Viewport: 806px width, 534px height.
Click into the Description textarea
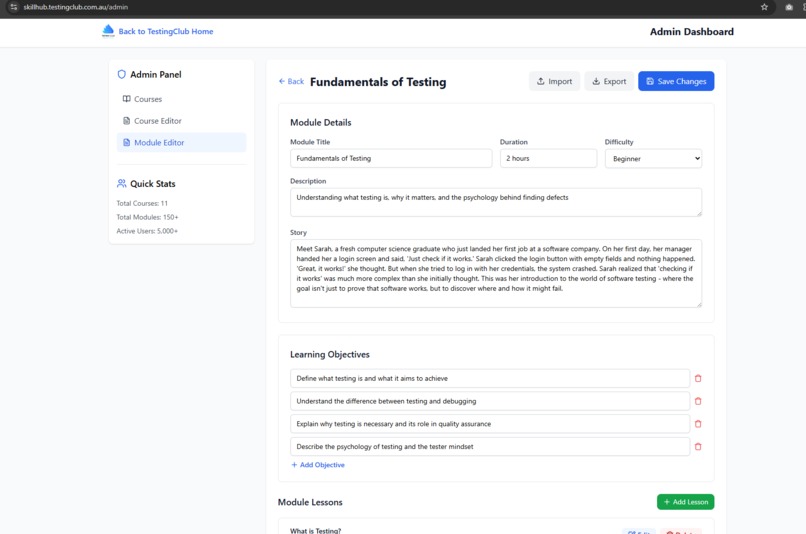point(496,202)
